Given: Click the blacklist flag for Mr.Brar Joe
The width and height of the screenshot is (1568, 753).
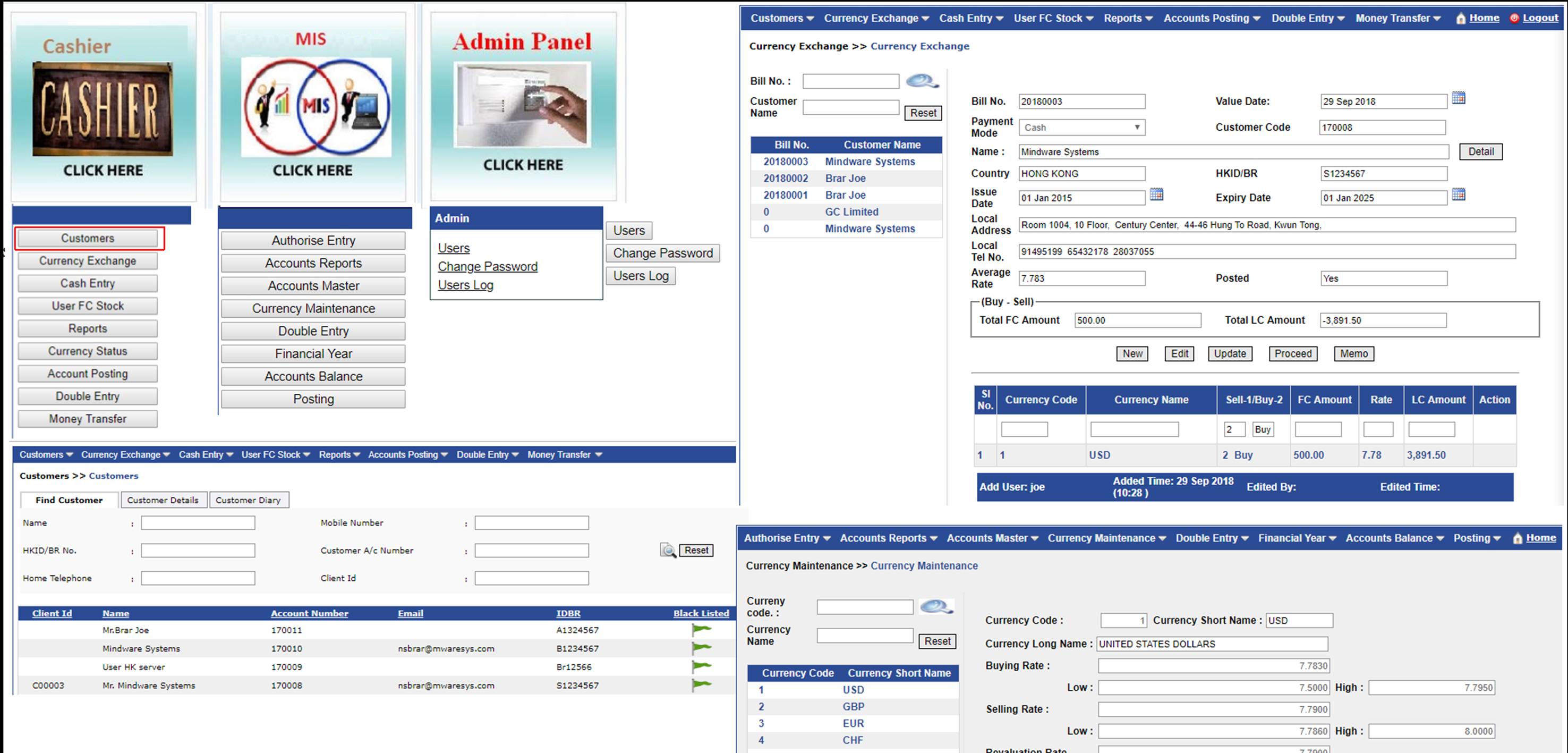Looking at the screenshot, I should (701, 630).
